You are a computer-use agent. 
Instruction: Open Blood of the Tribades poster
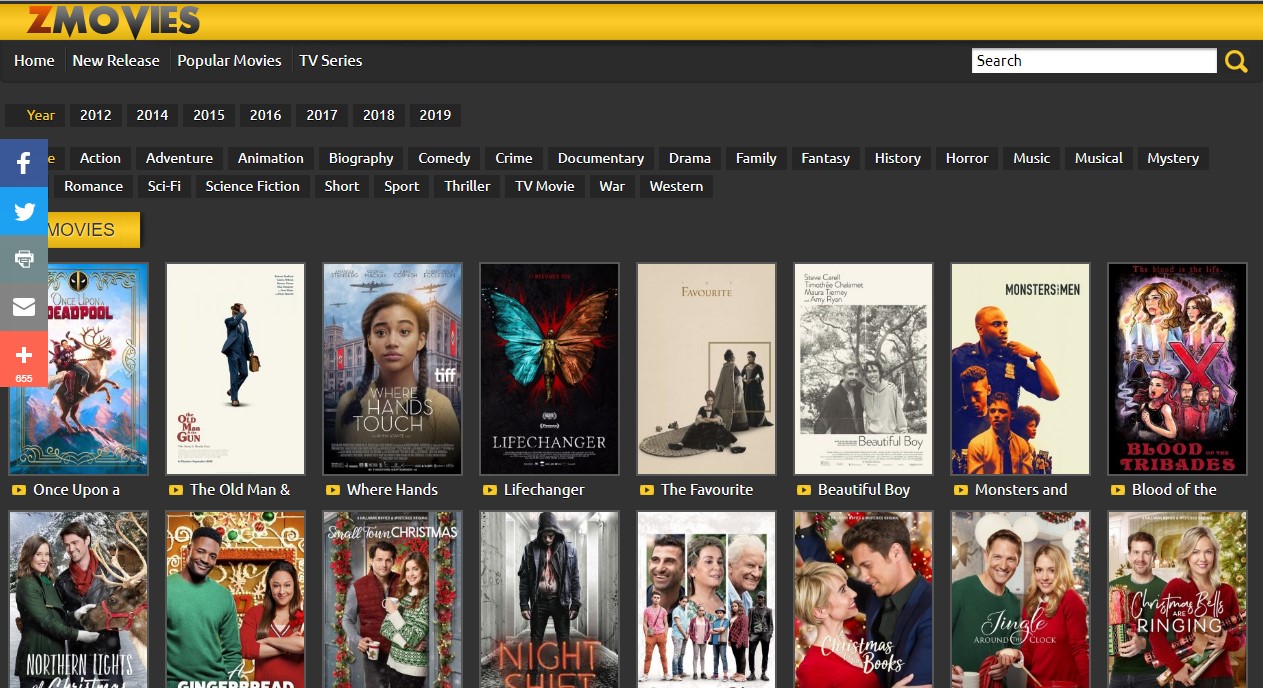coord(1177,369)
